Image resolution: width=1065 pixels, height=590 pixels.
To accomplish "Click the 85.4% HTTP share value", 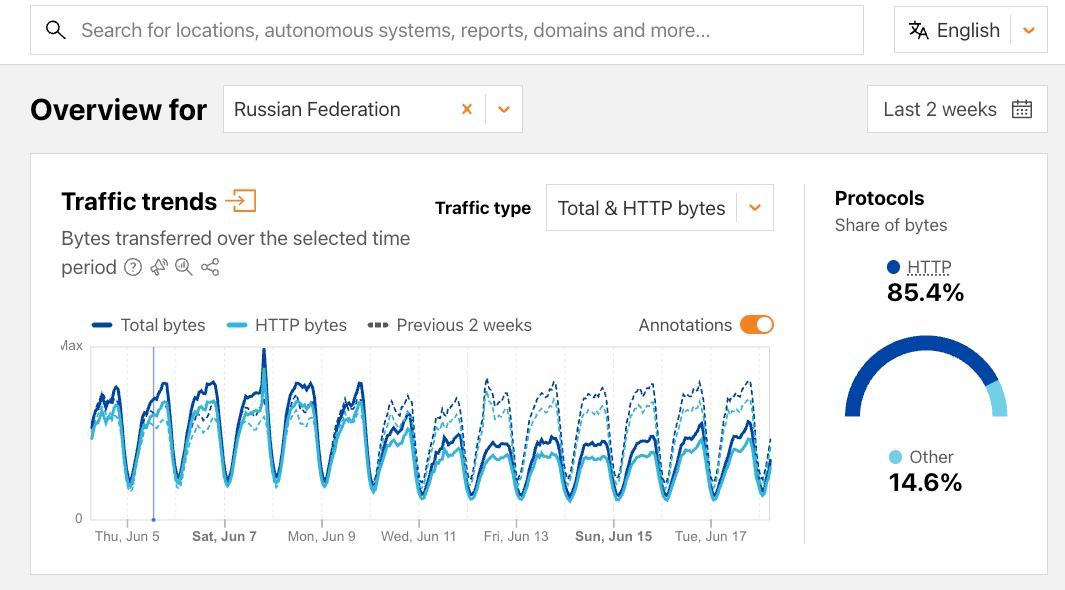I will 925,293.
